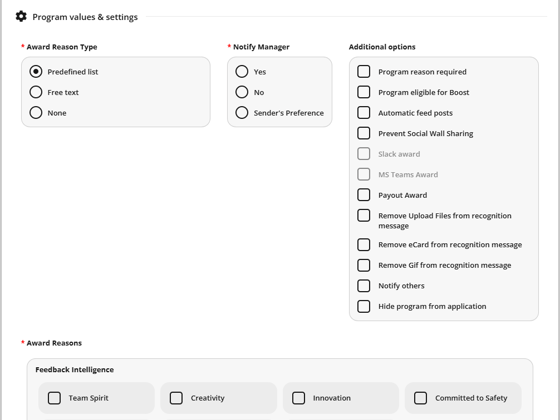Check Remove eCard from recognition message
Viewport: 560px width, 420px height.
[x=364, y=245]
